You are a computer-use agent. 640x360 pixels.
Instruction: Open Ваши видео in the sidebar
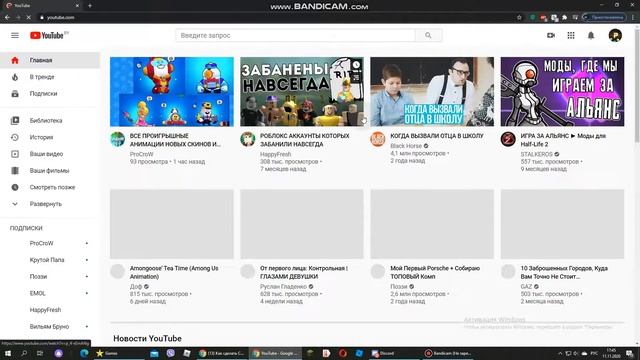coord(50,154)
